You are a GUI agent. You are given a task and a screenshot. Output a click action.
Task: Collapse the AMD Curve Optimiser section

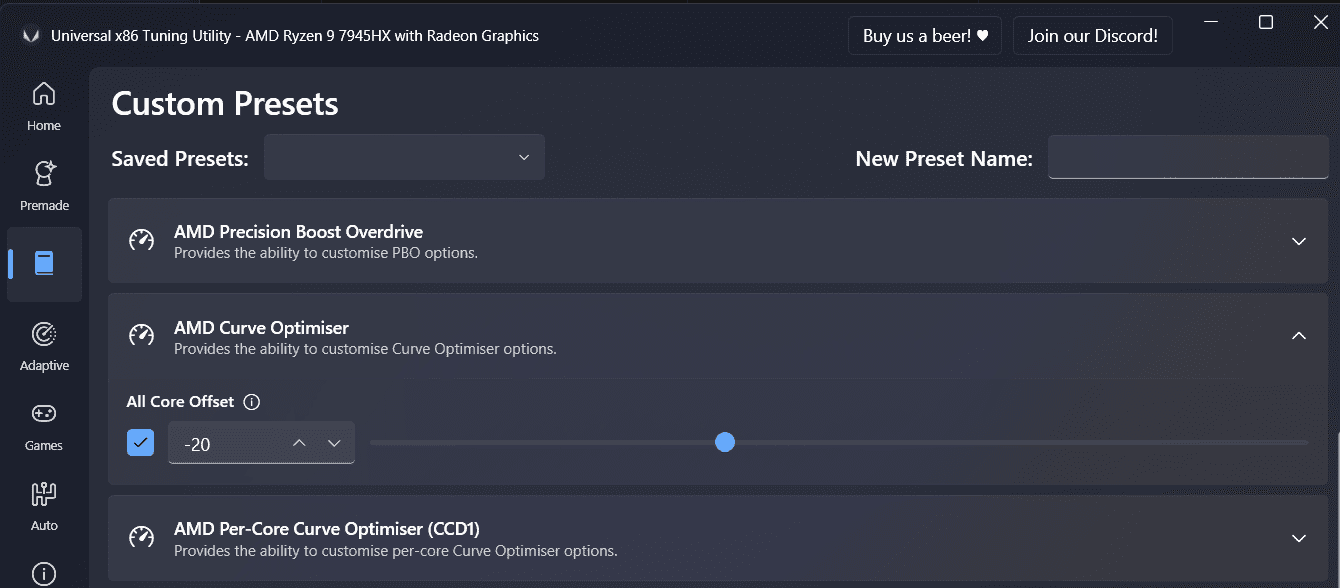(1298, 336)
